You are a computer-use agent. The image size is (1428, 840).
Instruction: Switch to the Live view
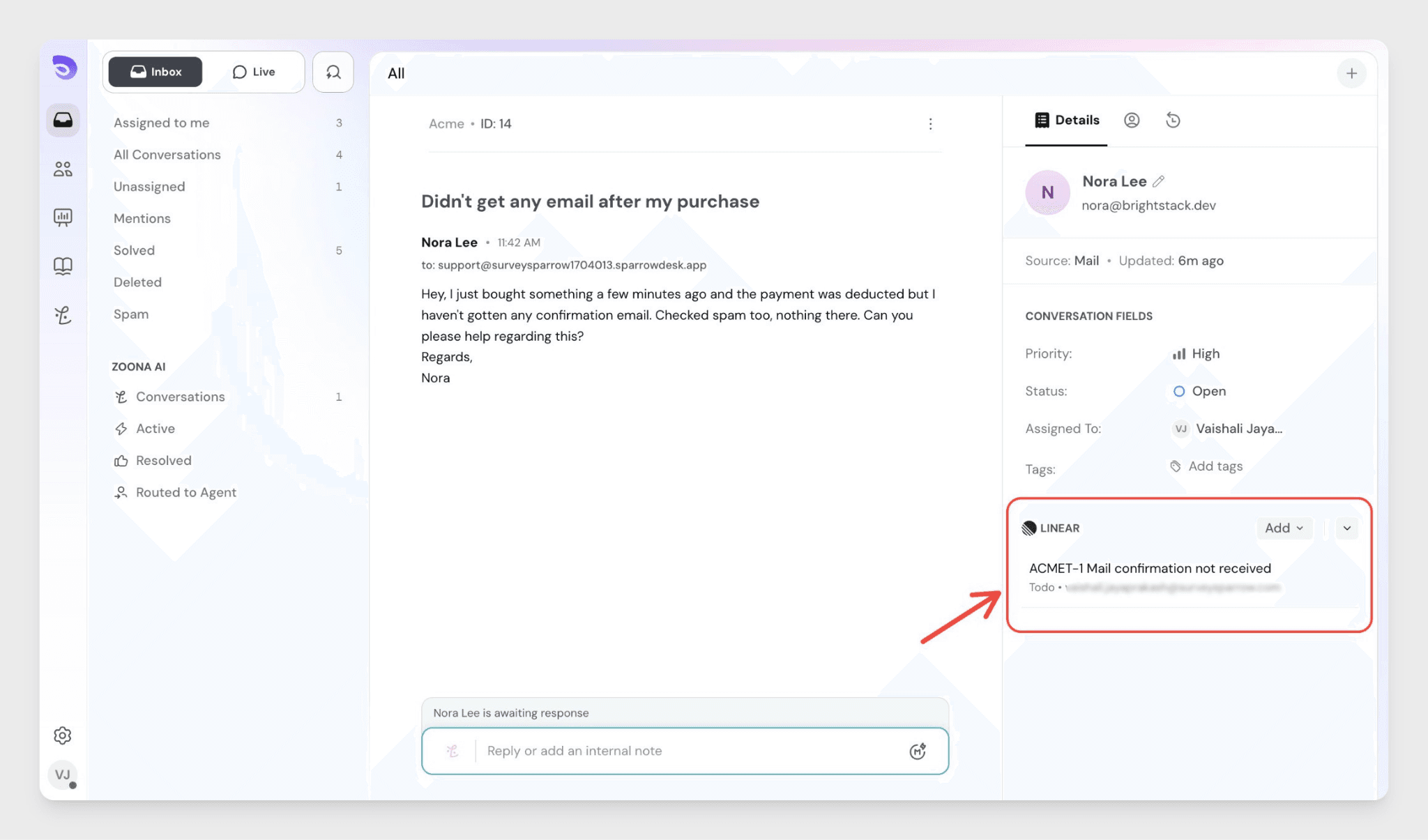[x=254, y=72]
